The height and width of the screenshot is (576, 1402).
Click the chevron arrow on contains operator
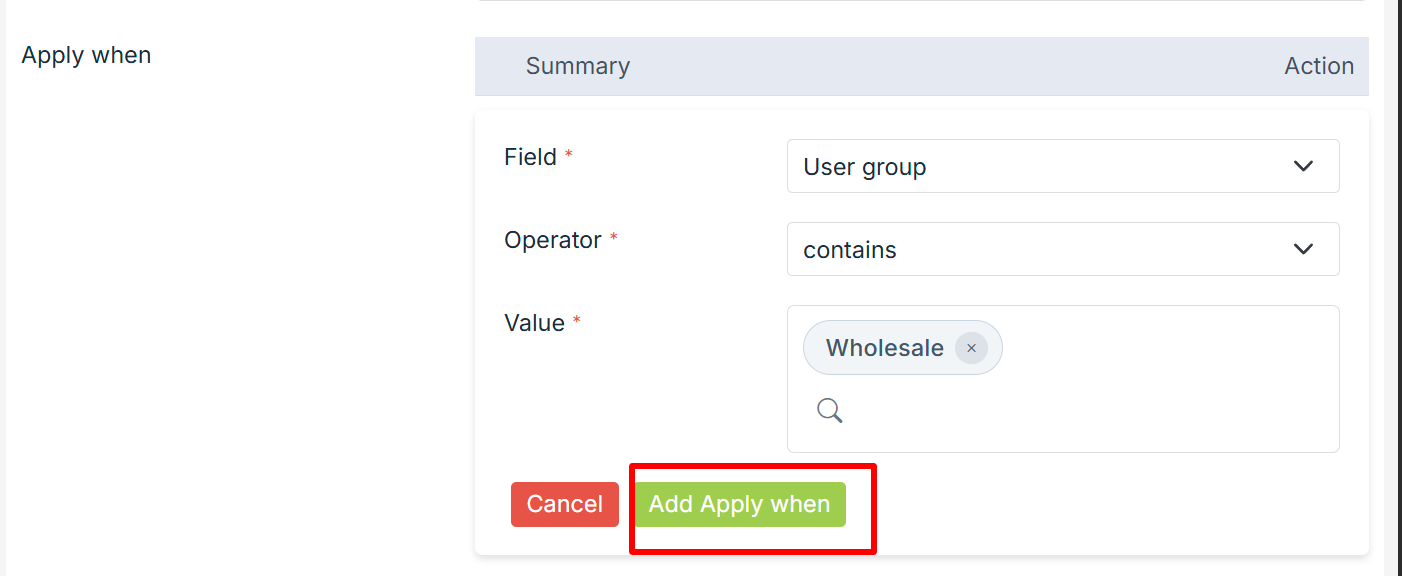click(1303, 249)
